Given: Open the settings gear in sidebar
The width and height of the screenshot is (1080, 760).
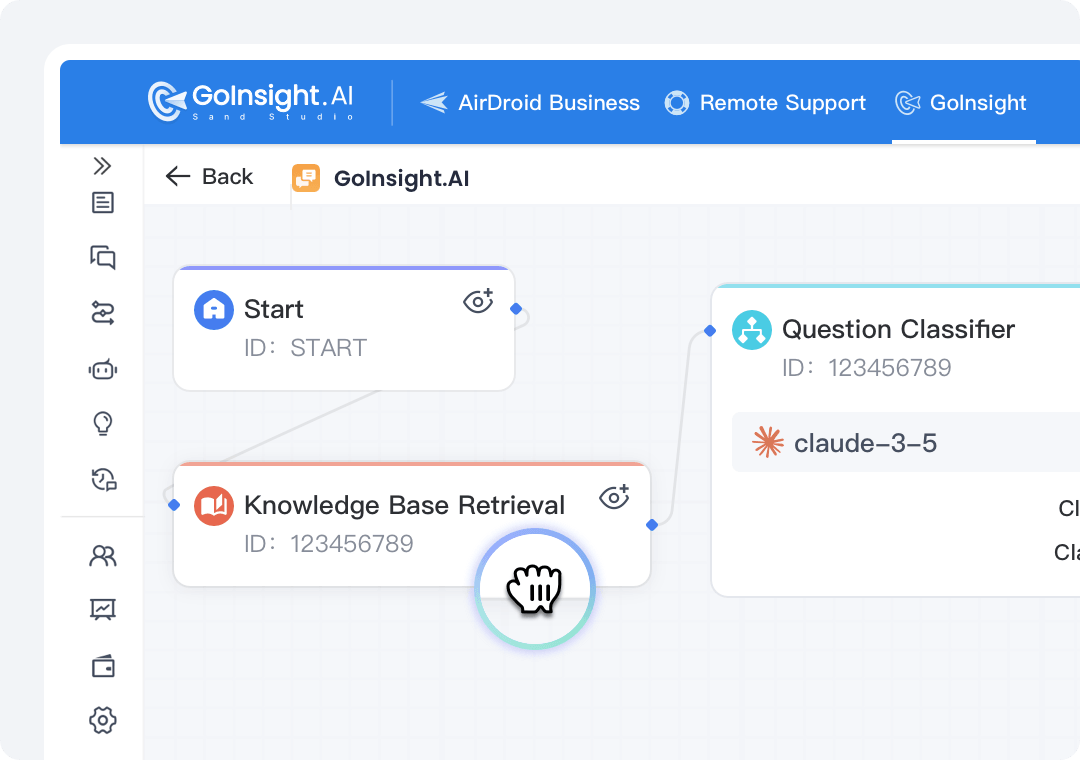Looking at the screenshot, I should coord(102,719).
